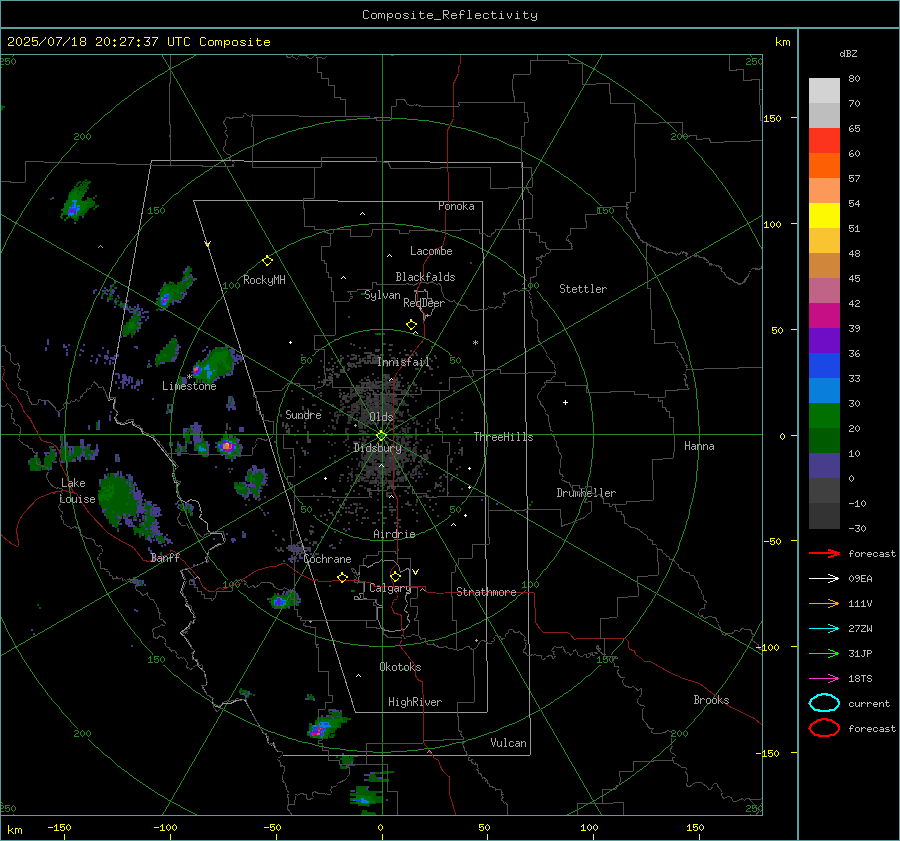The image size is (900, 841).
Task: Click the yellow diamond marker below Cochrane
Action: point(343,578)
